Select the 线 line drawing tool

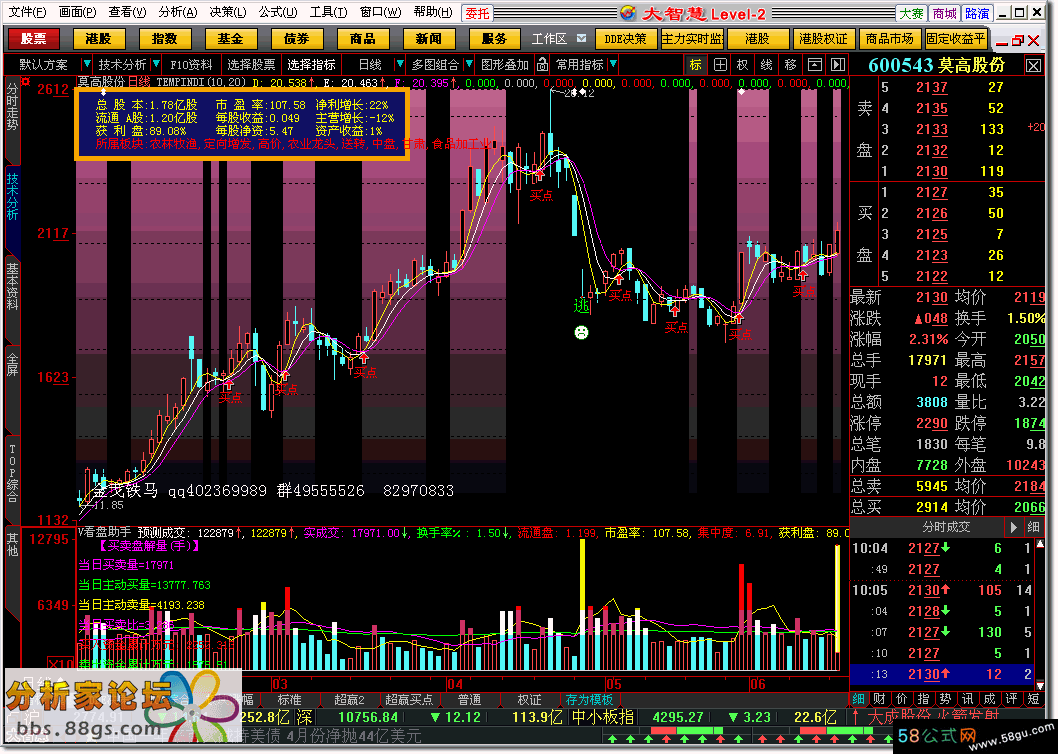(x=767, y=65)
